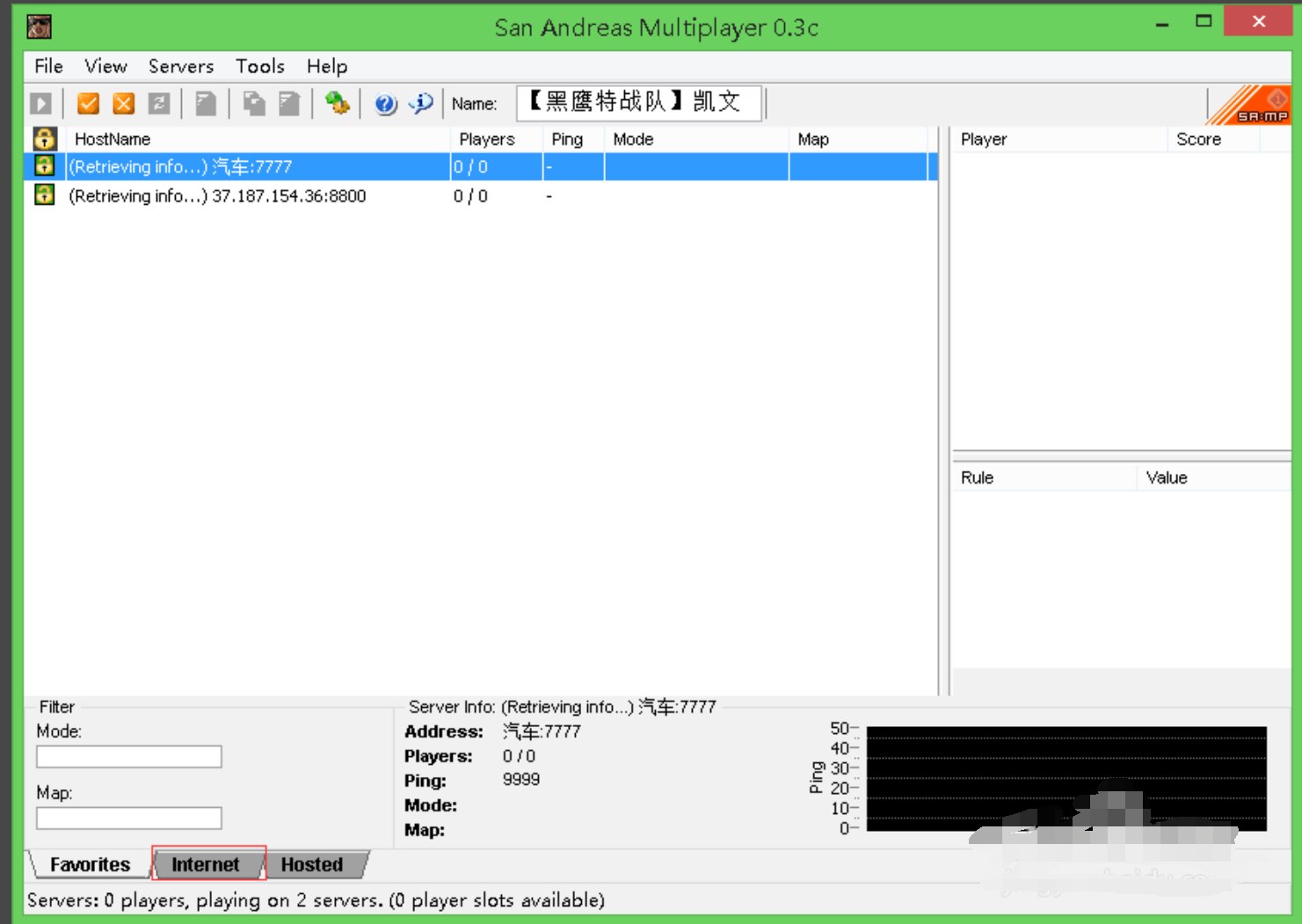
Task: Click the Map filter input field
Action: click(129, 819)
